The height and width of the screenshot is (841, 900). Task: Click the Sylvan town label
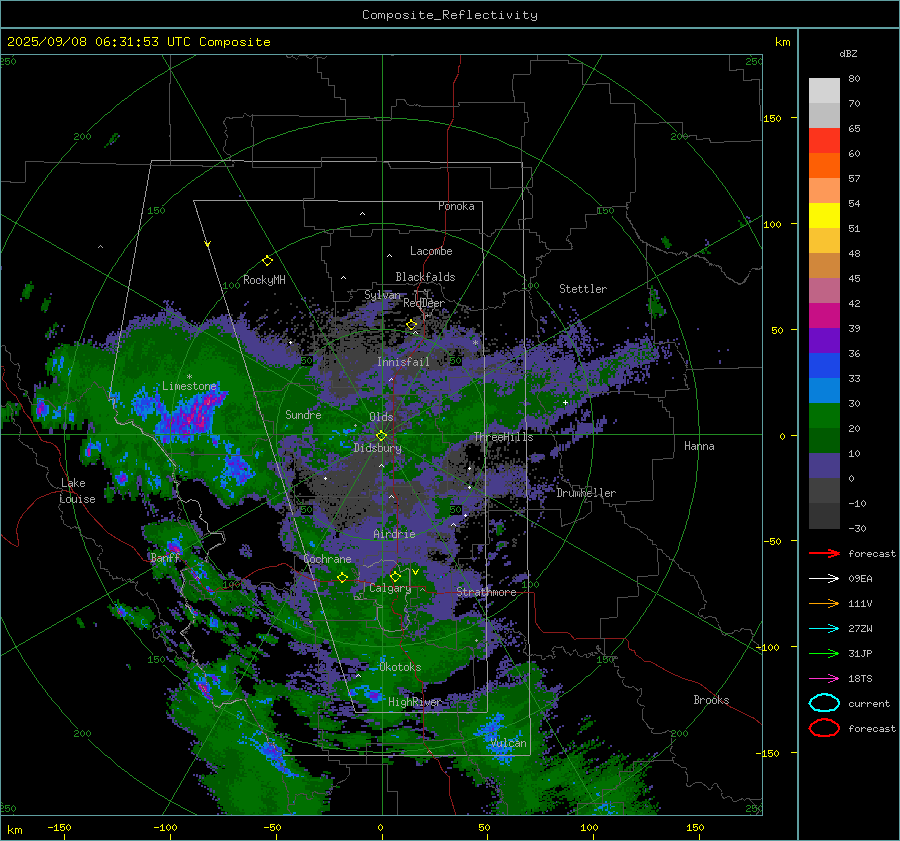coord(382,295)
